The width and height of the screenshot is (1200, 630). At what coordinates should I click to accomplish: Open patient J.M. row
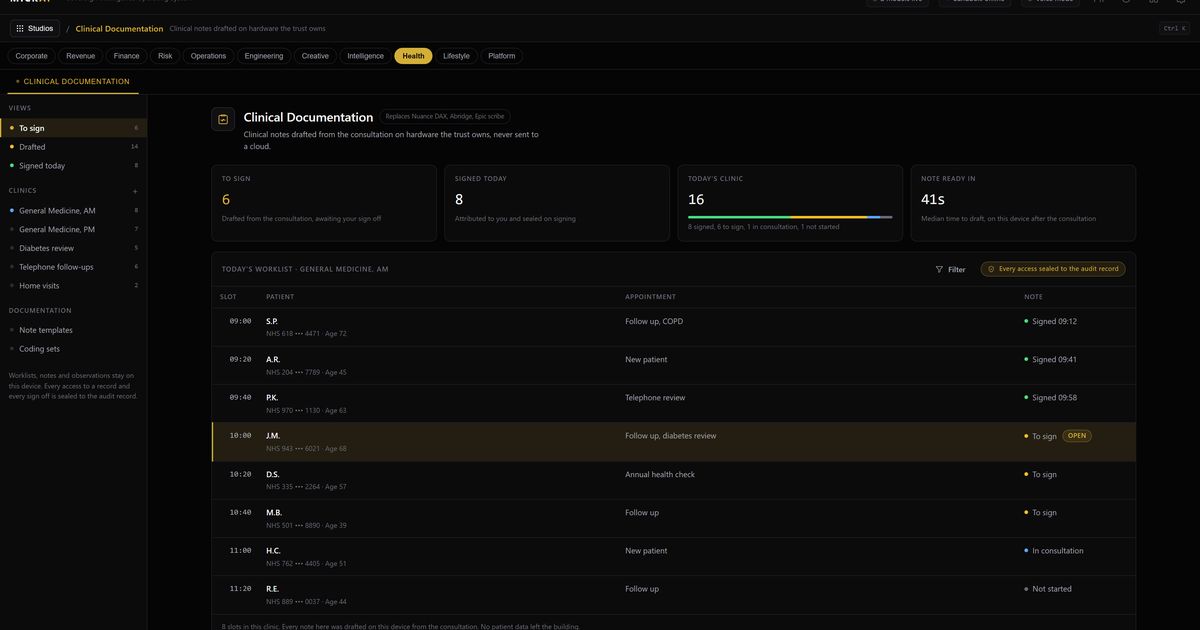[x=673, y=442]
